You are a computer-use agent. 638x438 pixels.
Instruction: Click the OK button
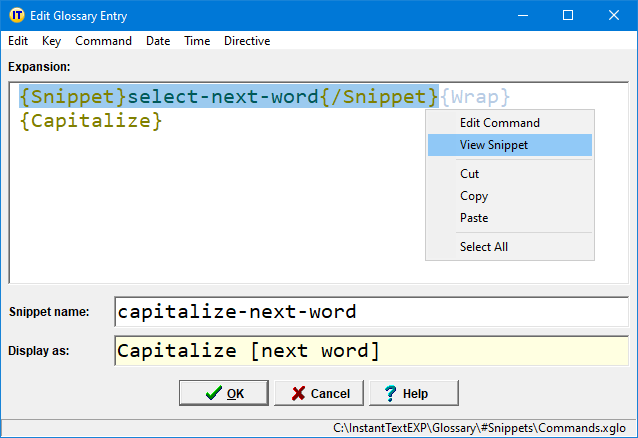pos(224,393)
